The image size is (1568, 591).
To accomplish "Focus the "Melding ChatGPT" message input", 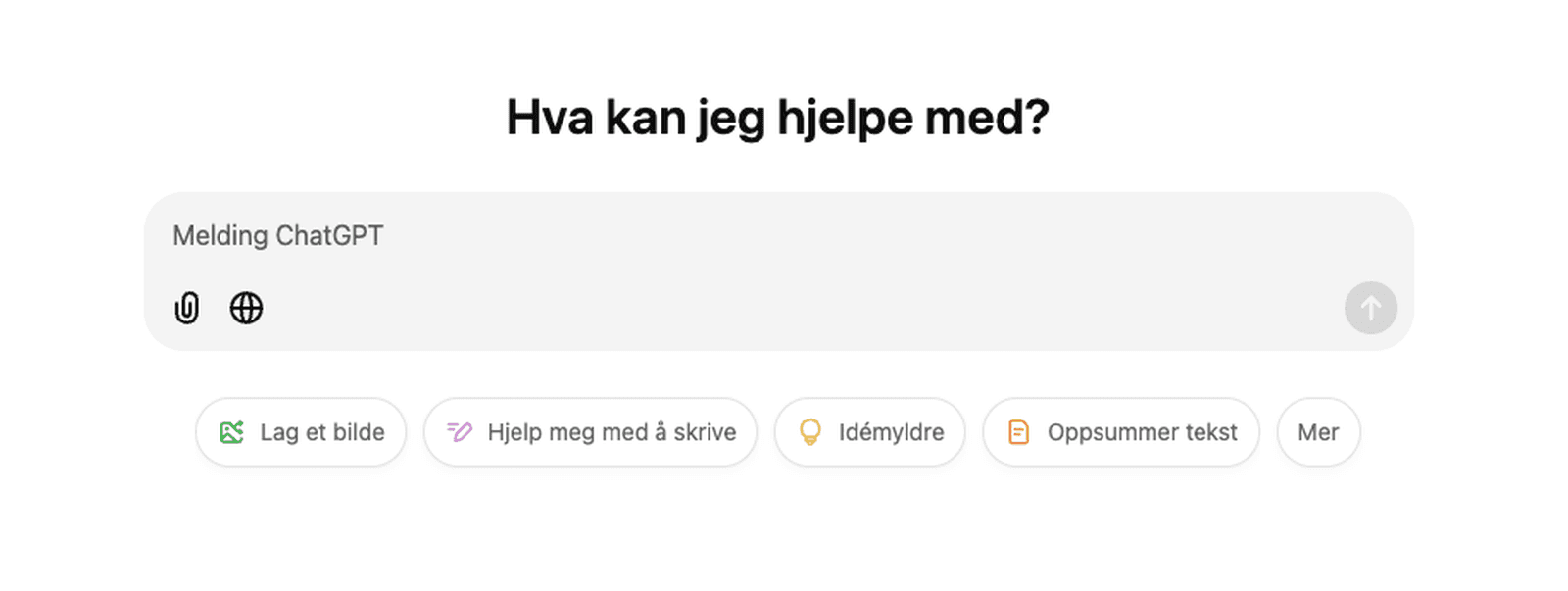I will coord(686,236).
